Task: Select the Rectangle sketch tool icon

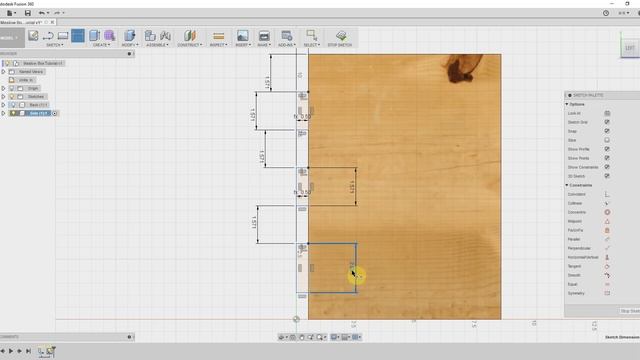Action: click(63, 36)
